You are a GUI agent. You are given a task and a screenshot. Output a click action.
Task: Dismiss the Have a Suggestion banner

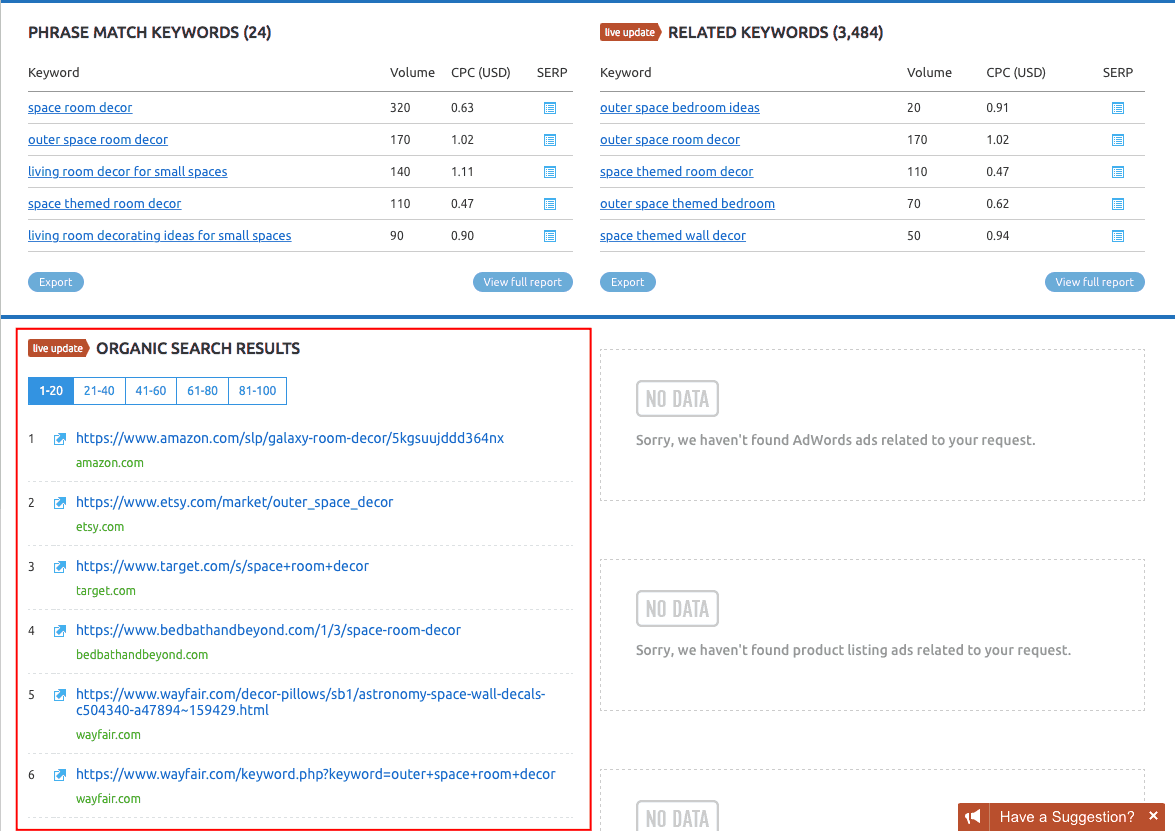click(x=1153, y=816)
